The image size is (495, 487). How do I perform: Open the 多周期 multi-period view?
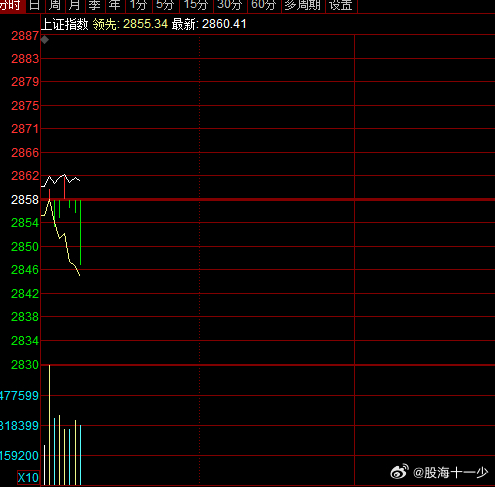point(303,6)
